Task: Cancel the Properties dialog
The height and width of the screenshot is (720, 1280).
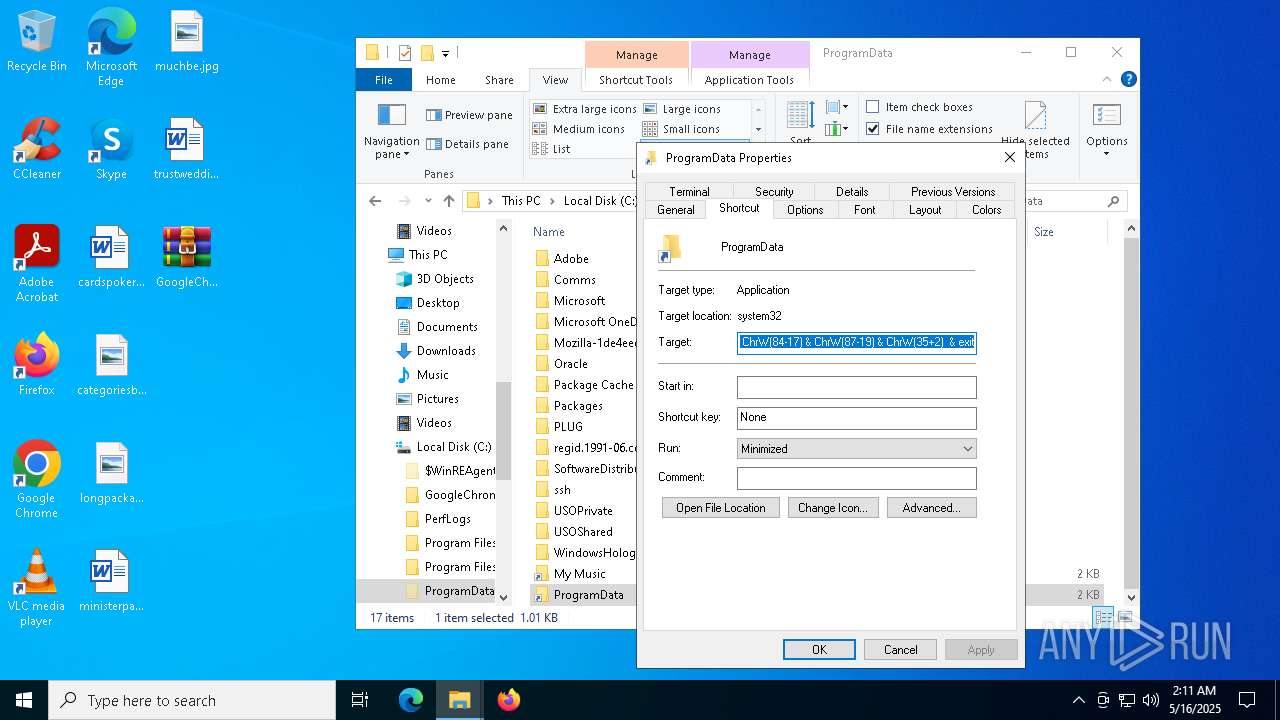Action: pos(900,650)
